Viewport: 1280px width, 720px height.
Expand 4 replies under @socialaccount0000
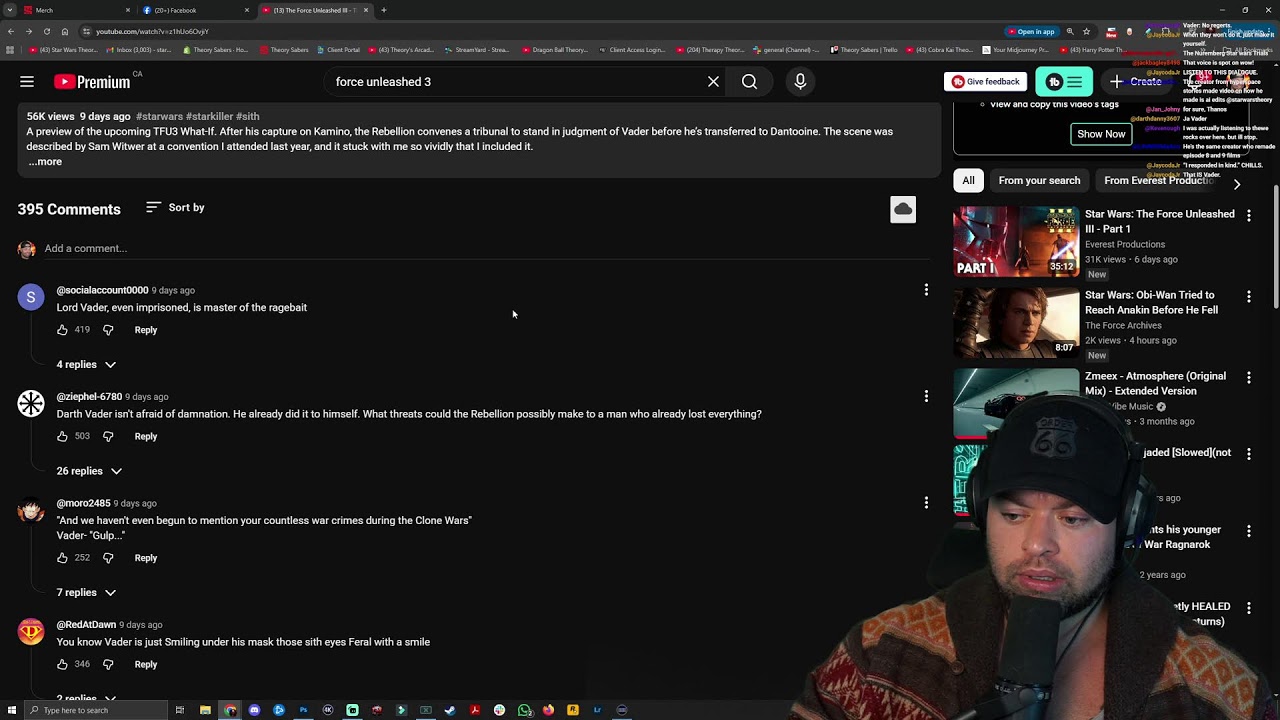pyautogui.click(x=86, y=365)
